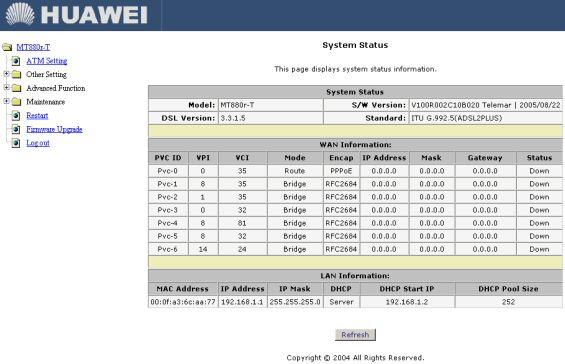Click the model value MT880r-T in the table
Image resolution: width=565 pixels, height=364 pixels.
(237, 105)
